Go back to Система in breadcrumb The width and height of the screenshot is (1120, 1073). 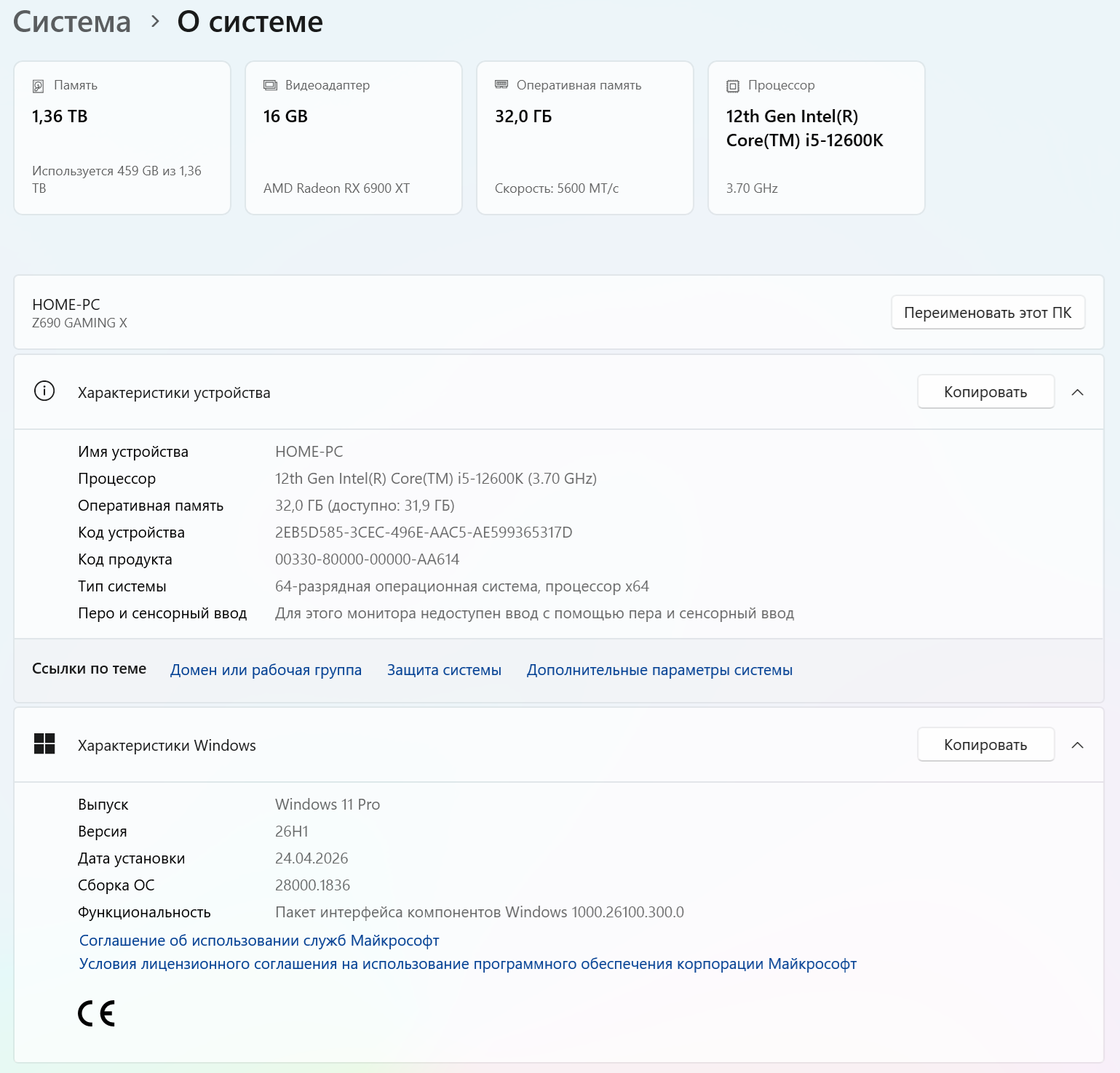click(x=72, y=22)
